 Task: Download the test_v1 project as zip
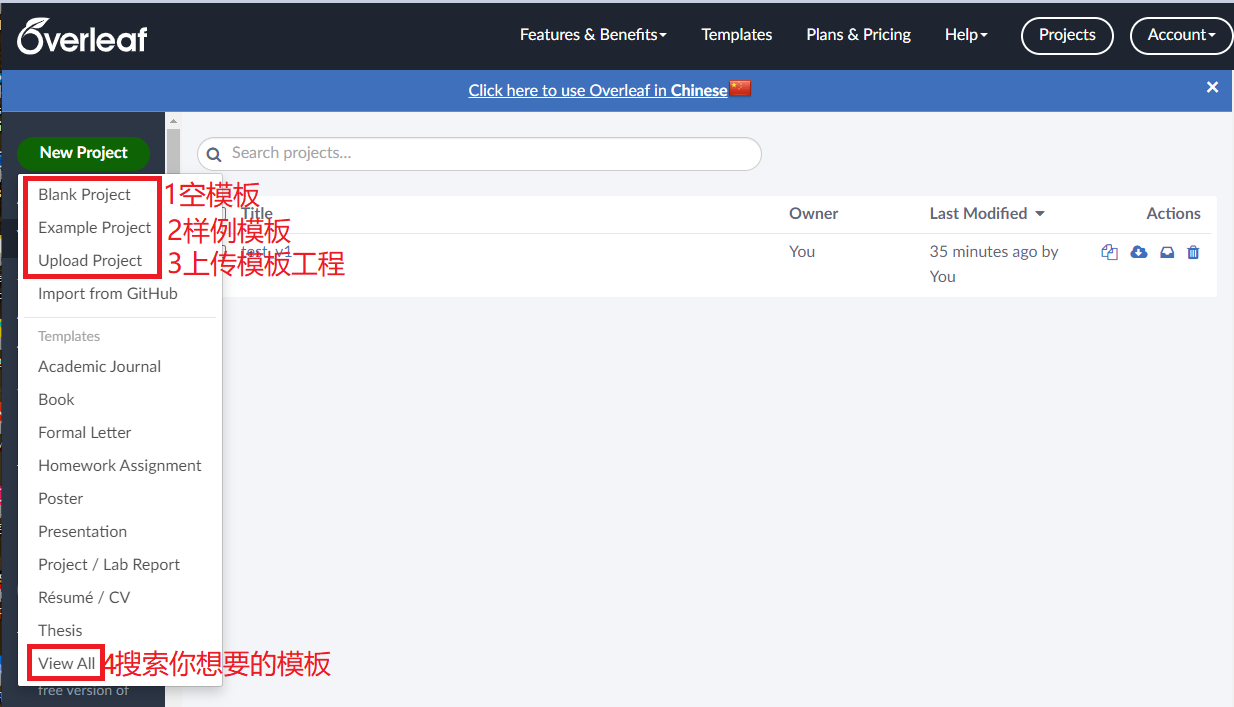[x=1138, y=252]
